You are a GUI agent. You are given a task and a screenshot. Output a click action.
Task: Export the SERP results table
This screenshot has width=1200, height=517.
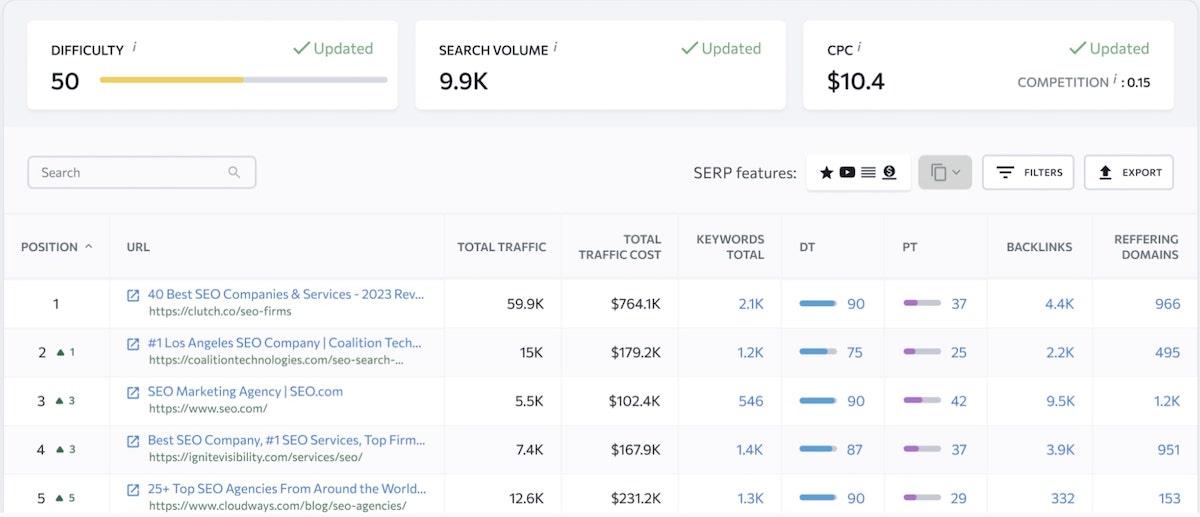point(1130,172)
